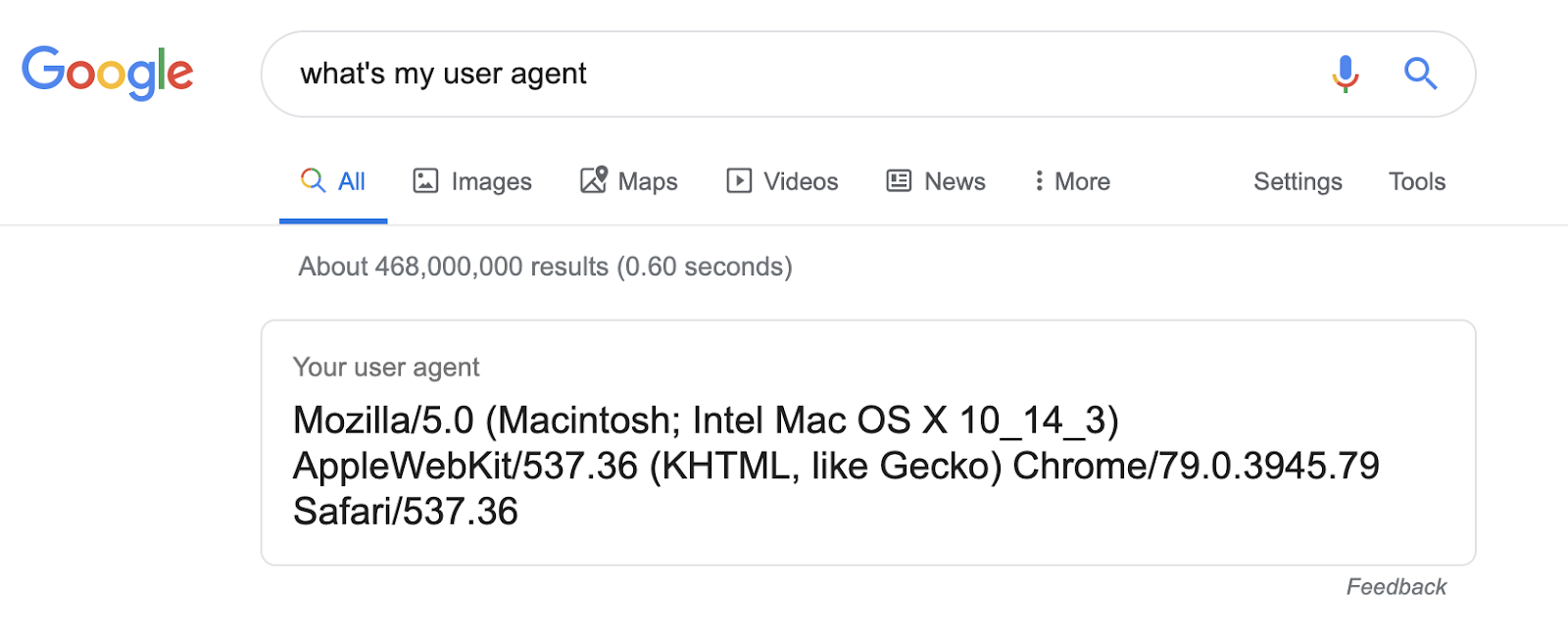Viewport: 1568px width, 644px height.
Task: Click the colored magnifier in the All tab
Action: click(313, 180)
